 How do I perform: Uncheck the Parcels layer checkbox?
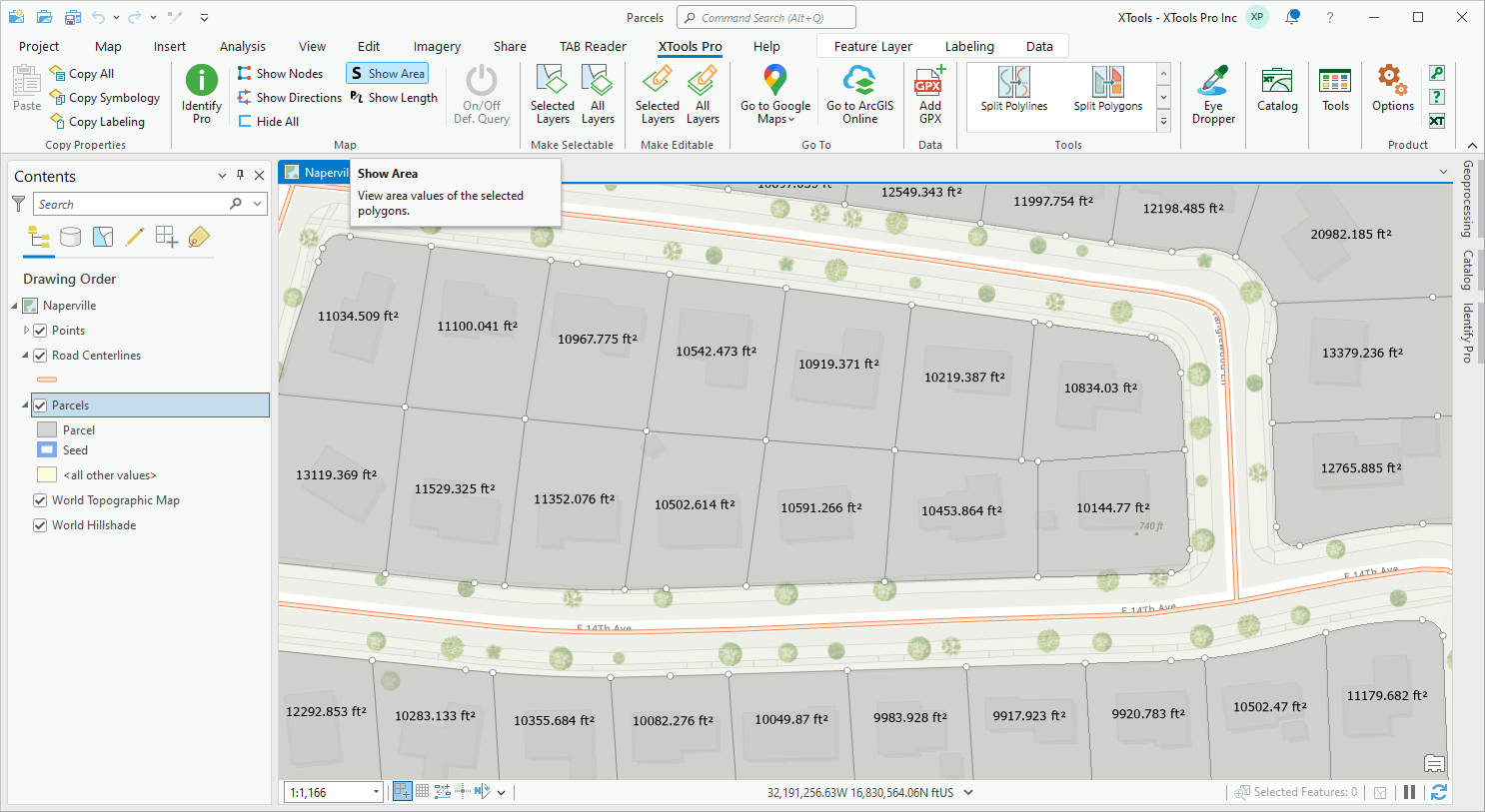coord(41,406)
